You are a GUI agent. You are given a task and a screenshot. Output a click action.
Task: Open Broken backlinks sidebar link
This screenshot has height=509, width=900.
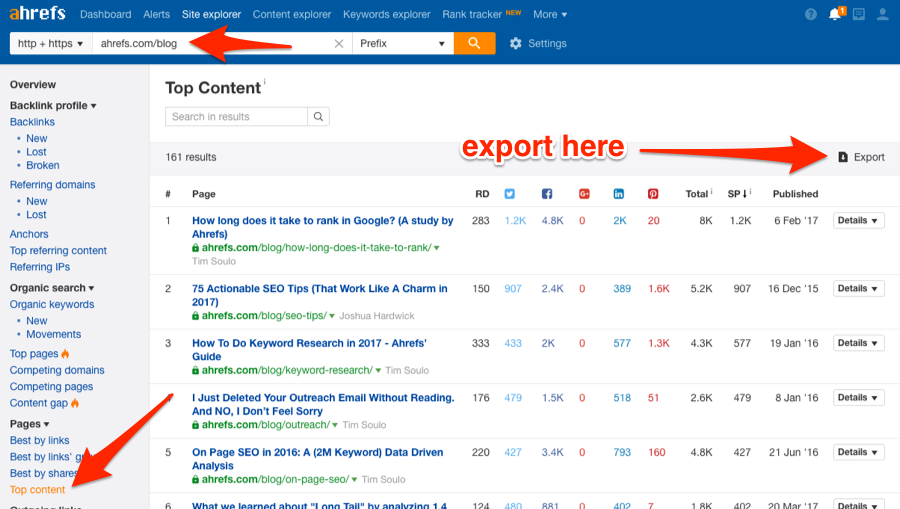pyautogui.click(x=42, y=165)
